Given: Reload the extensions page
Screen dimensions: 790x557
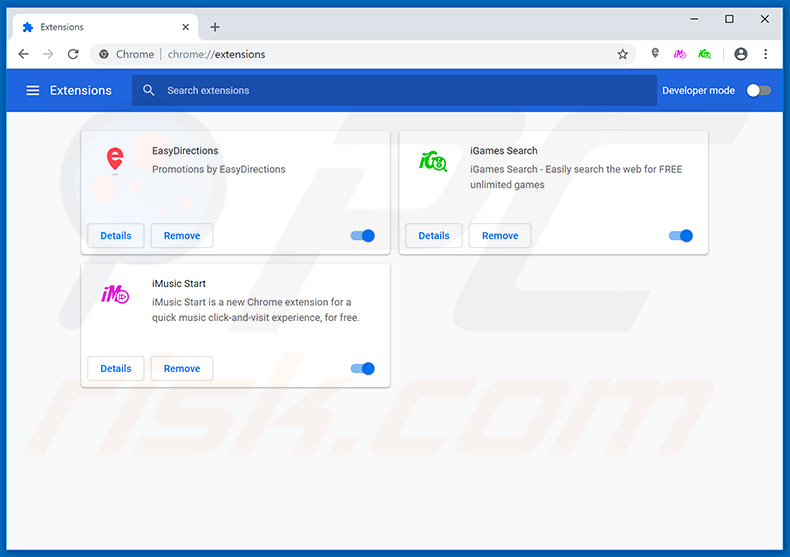Looking at the screenshot, I should coord(73,54).
